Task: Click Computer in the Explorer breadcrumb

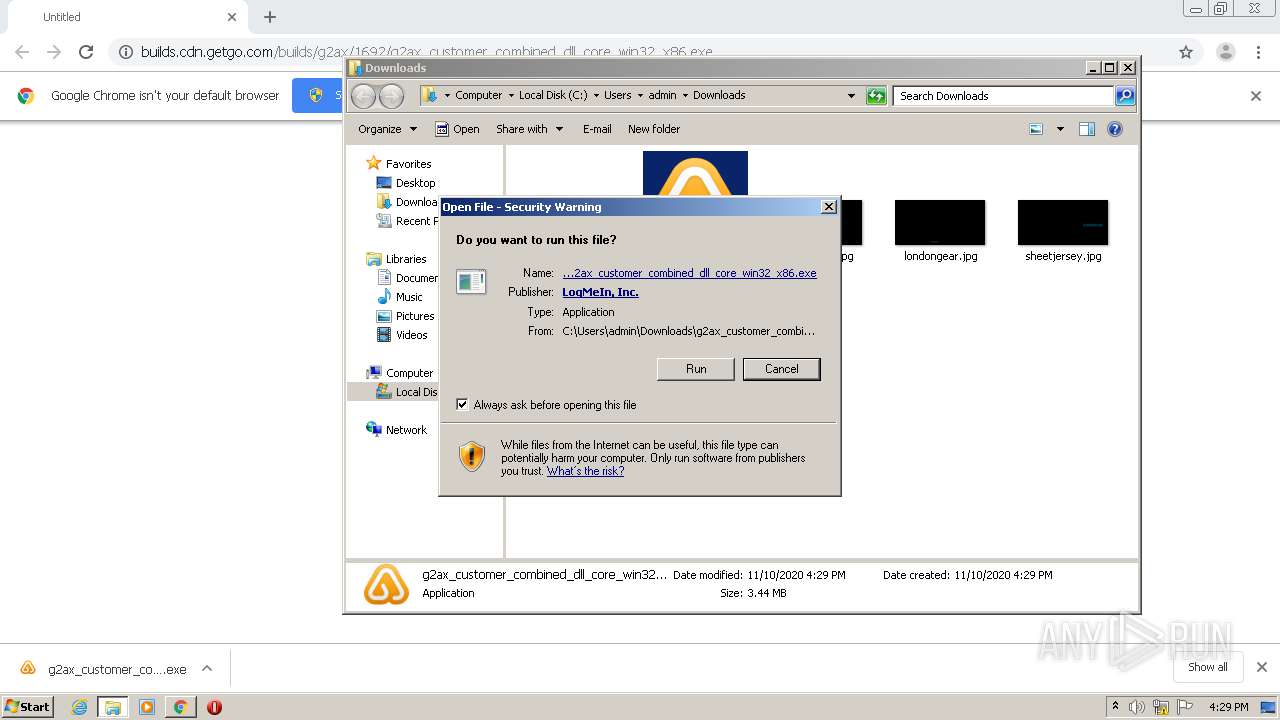Action: (479, 95)
